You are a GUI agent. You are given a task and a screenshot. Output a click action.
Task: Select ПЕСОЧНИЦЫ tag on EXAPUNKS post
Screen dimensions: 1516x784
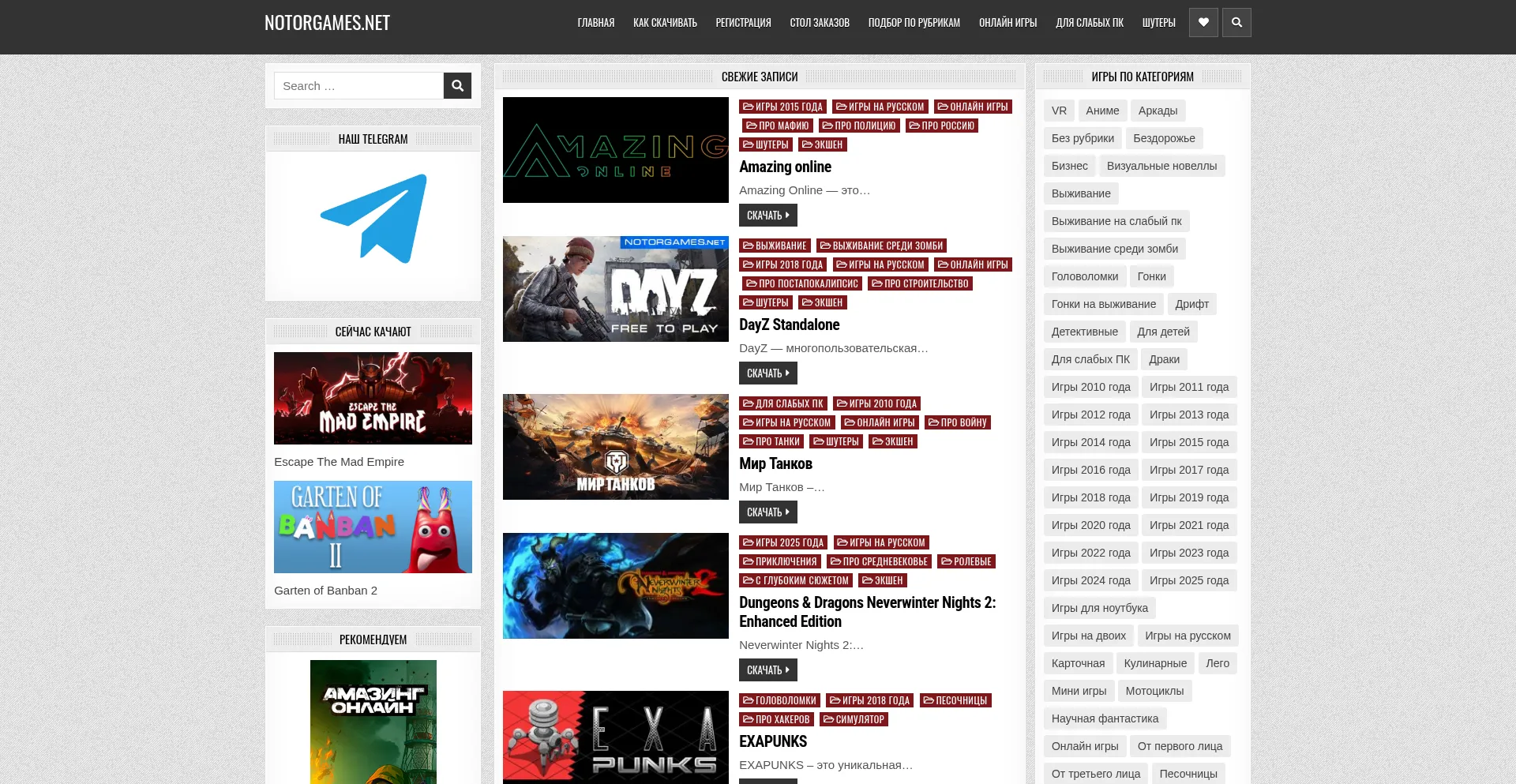click(x=955, y=700)
